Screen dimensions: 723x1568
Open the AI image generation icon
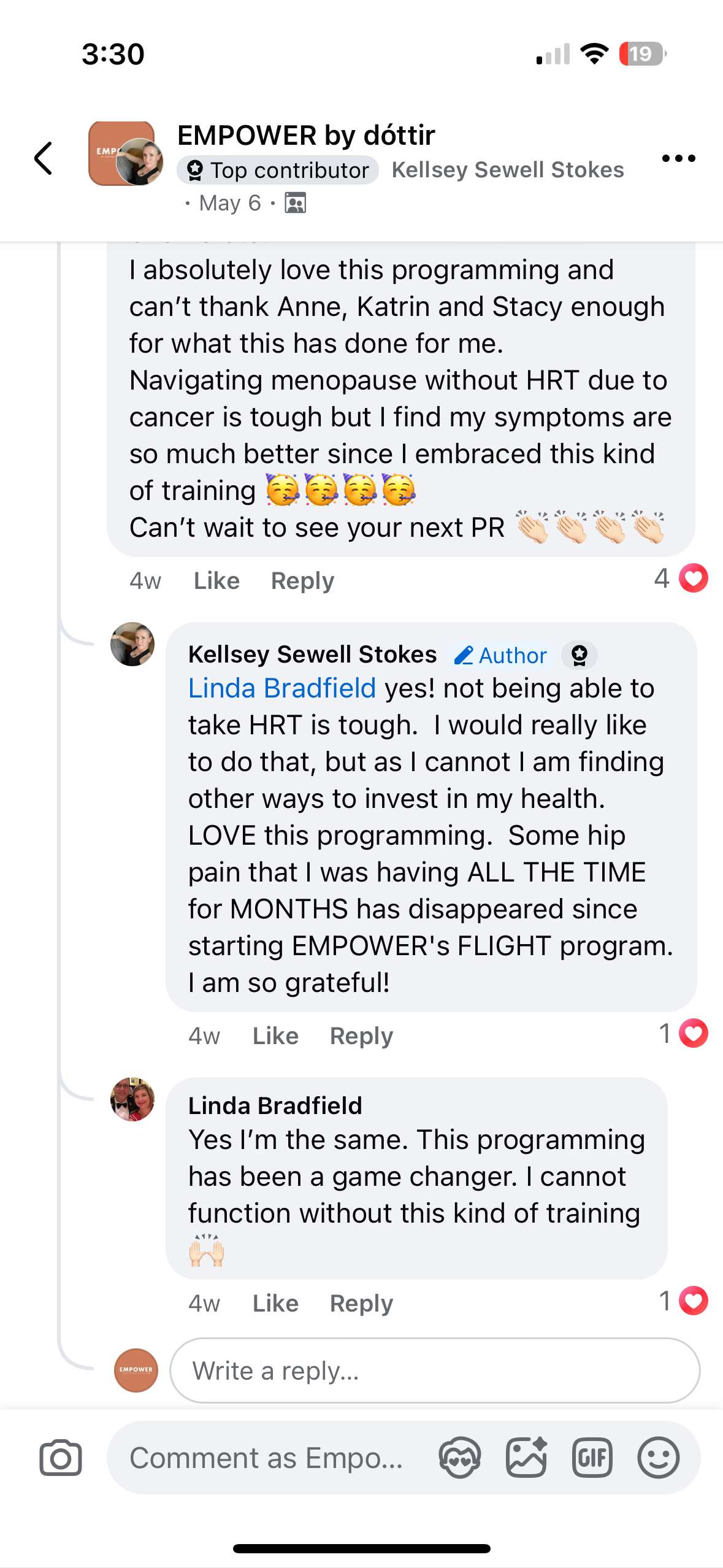[526, 1458]
